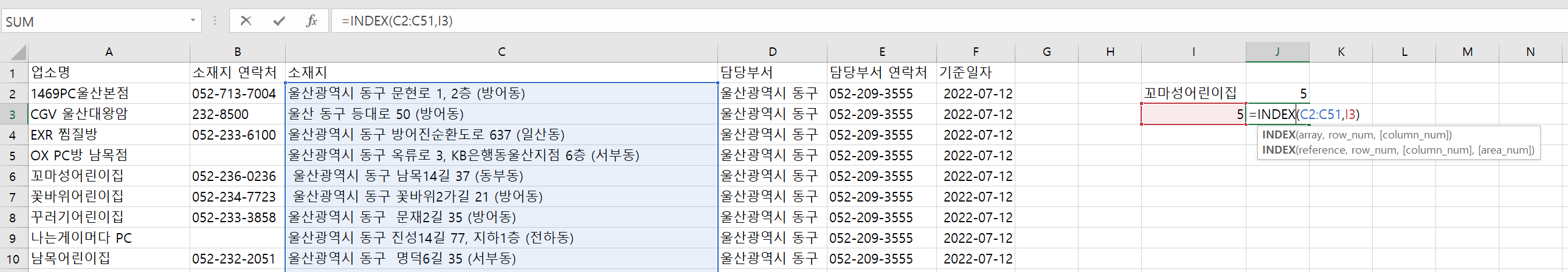Image resolution: width=1568 pixels, height=272 pixels.
Task: Select cell EXR 찜질방
Action: 109,134
